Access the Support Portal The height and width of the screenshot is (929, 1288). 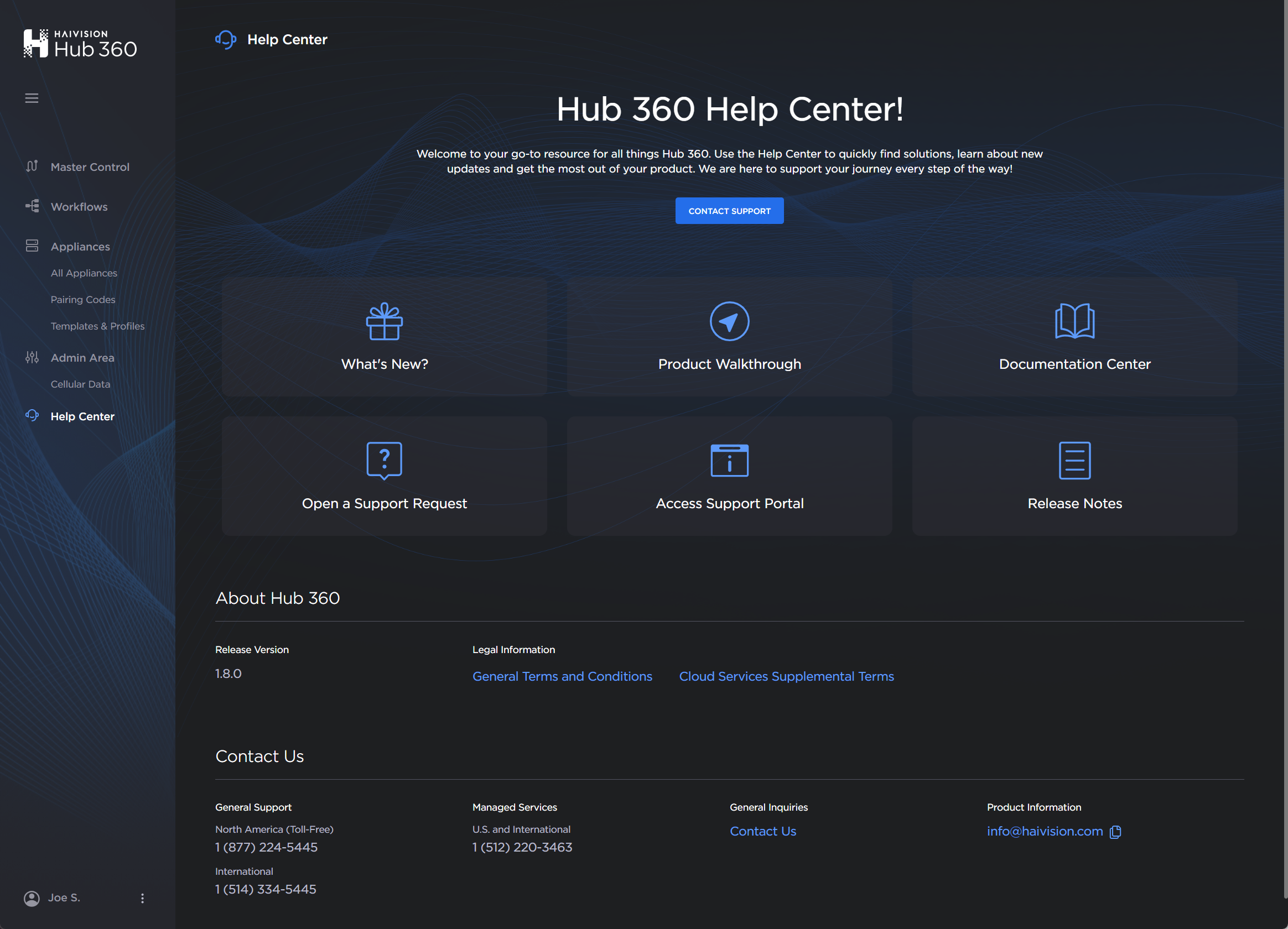(729, 476)
